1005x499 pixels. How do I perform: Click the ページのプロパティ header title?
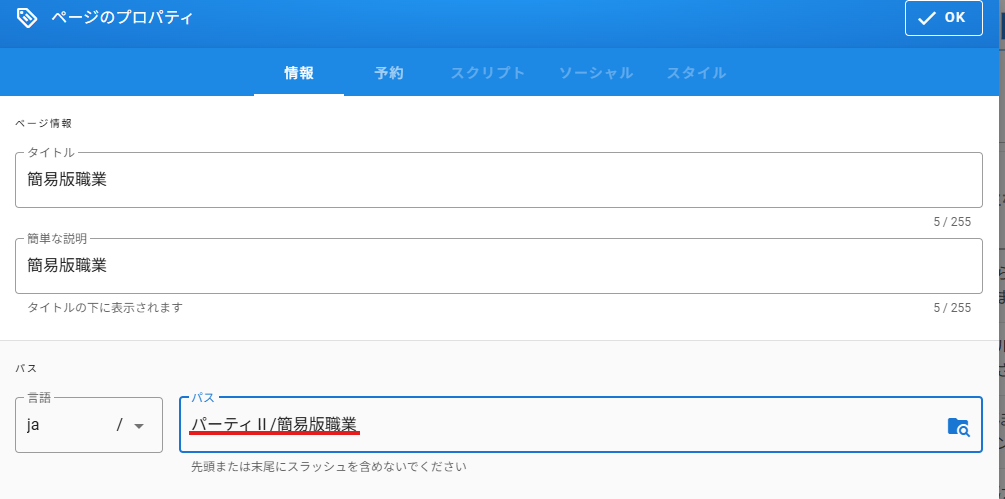(123, 18)
